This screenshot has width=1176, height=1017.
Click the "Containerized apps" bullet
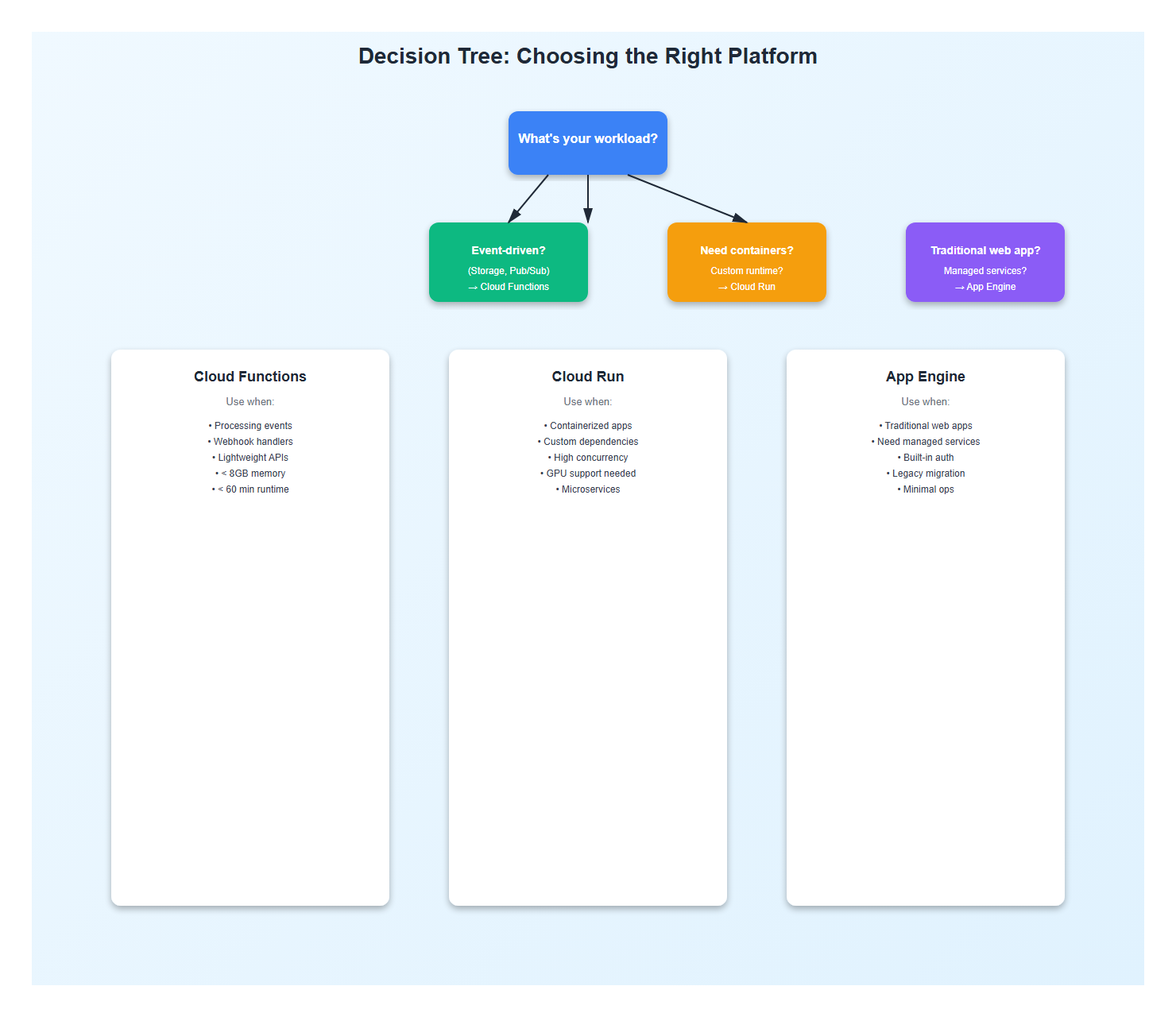click(x=588, y=426)
